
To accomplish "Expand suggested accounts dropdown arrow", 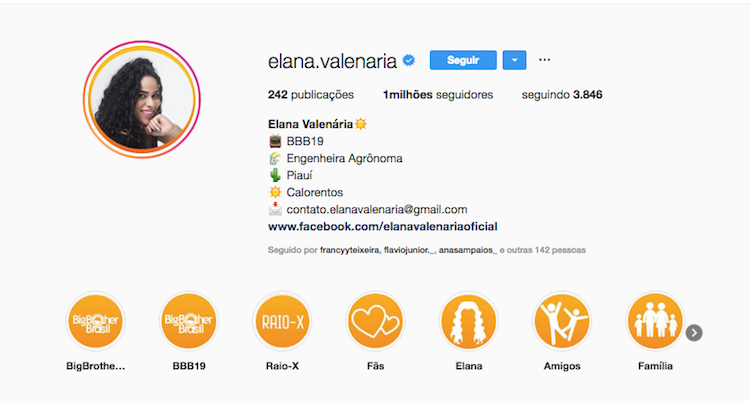I will point(514,60).
